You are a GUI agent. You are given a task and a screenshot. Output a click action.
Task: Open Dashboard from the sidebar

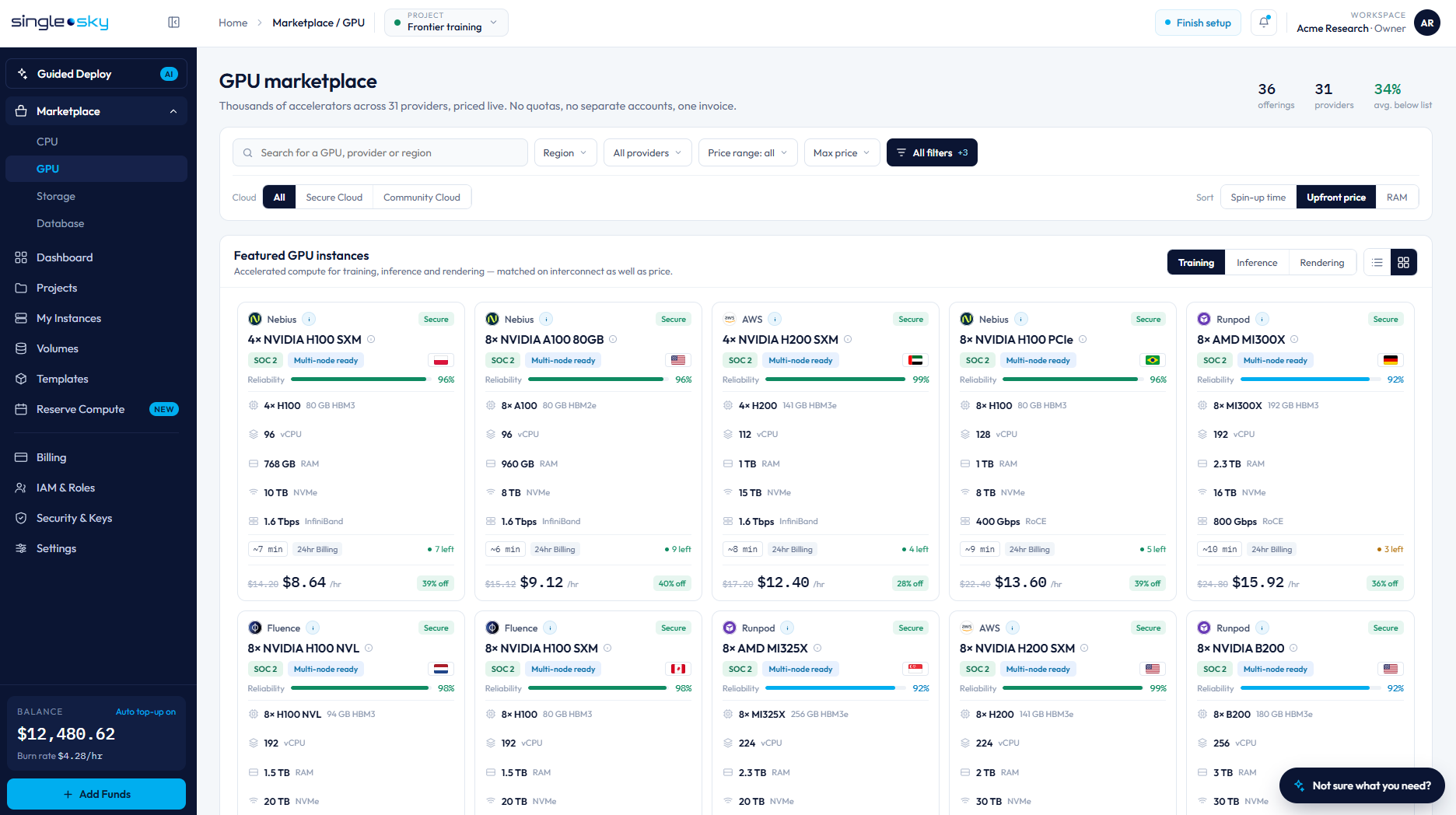pyautogui.click(x=96, y=257)
